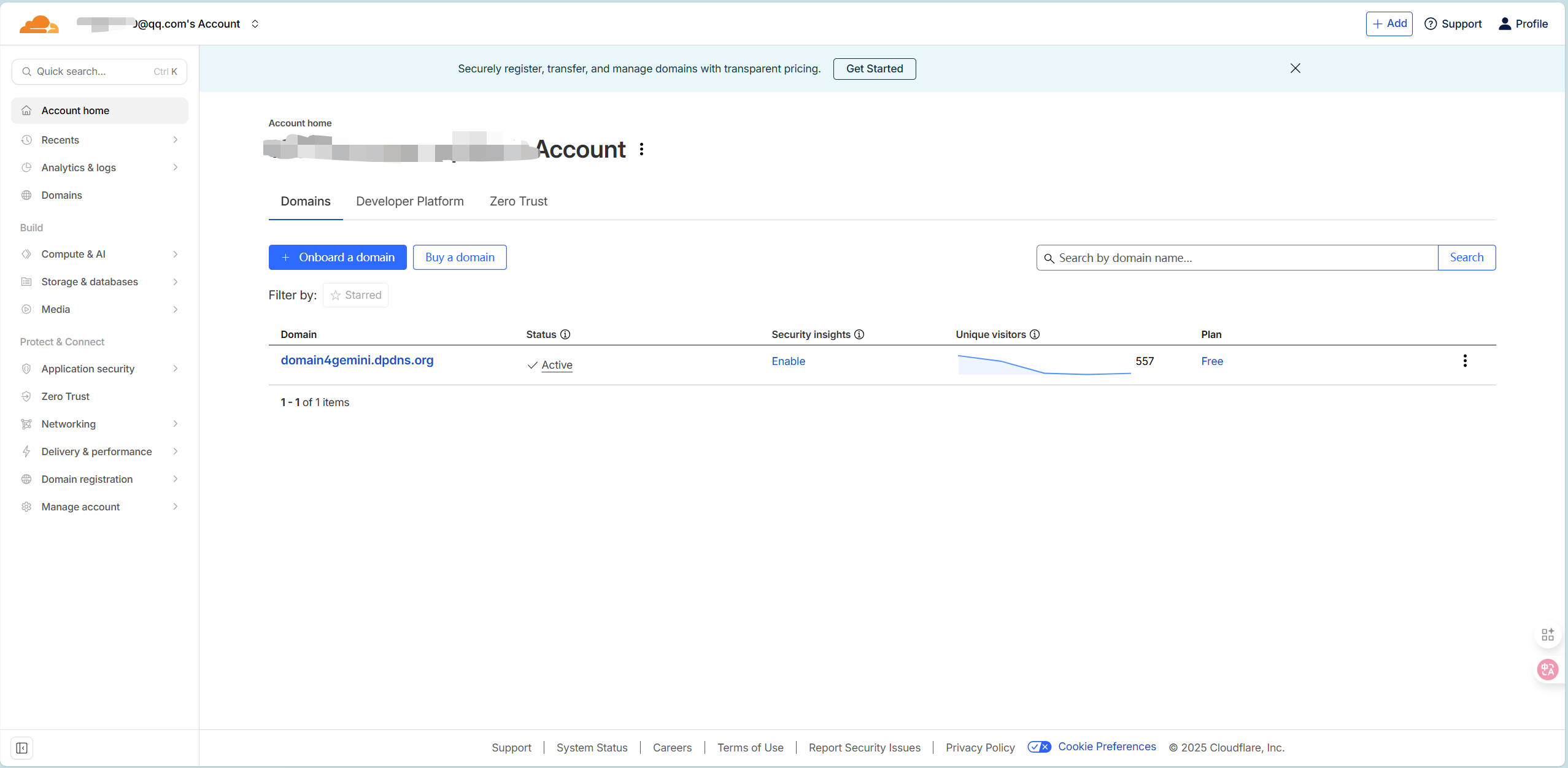
Task: Click Status column info icon
Action: pyautogui.click(x=565, y=334)
